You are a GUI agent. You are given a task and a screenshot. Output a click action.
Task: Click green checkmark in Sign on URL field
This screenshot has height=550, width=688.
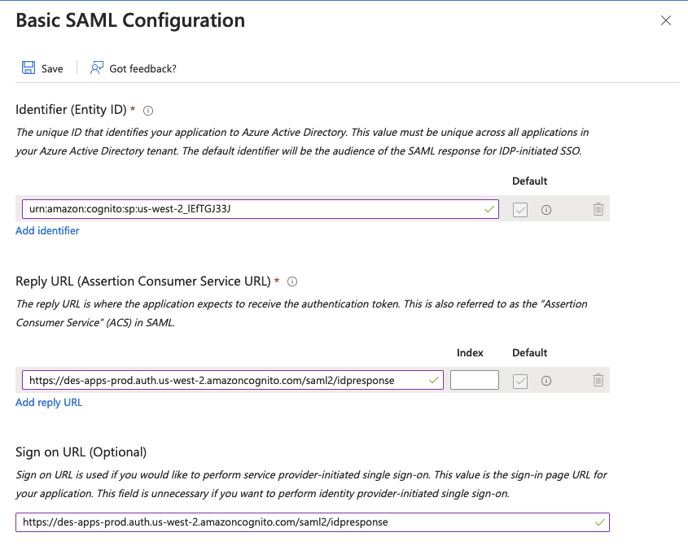tap(599, 522)
